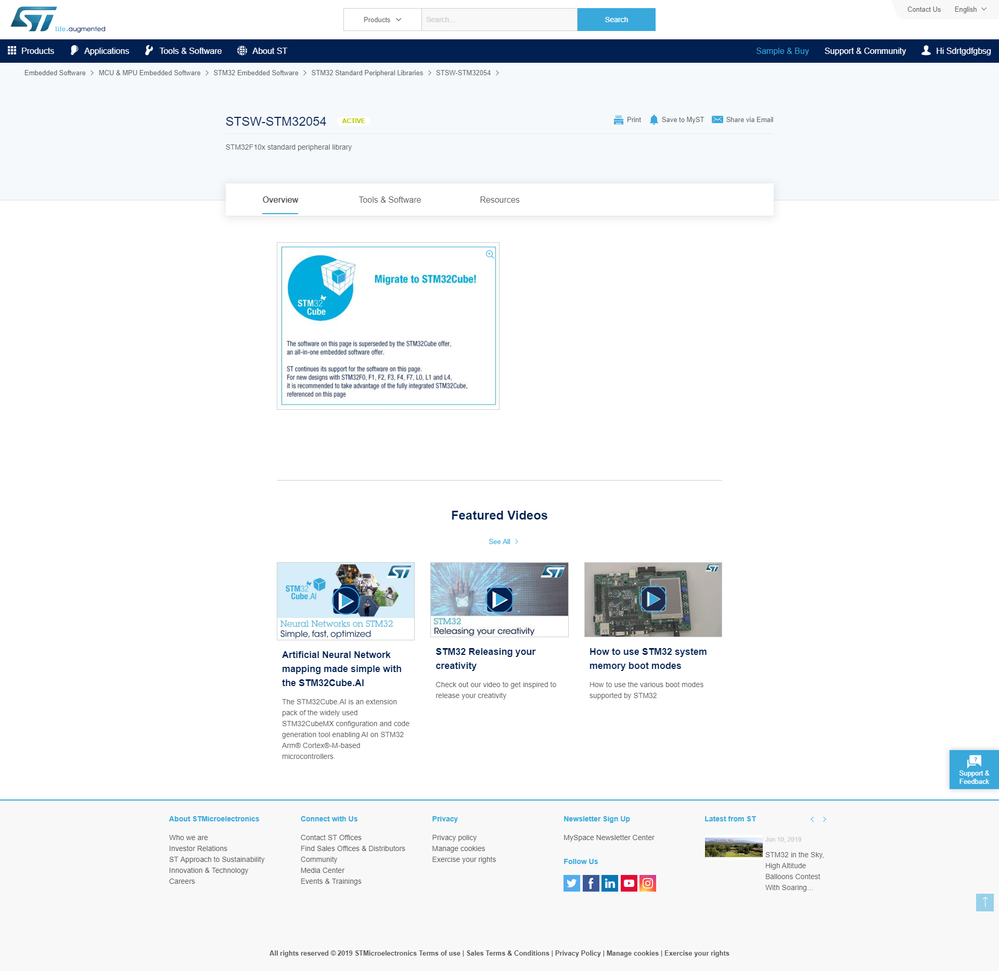This screenshot has height=971, width=999.
Task: Open the Twitter icon
Action: coord(571,883)
